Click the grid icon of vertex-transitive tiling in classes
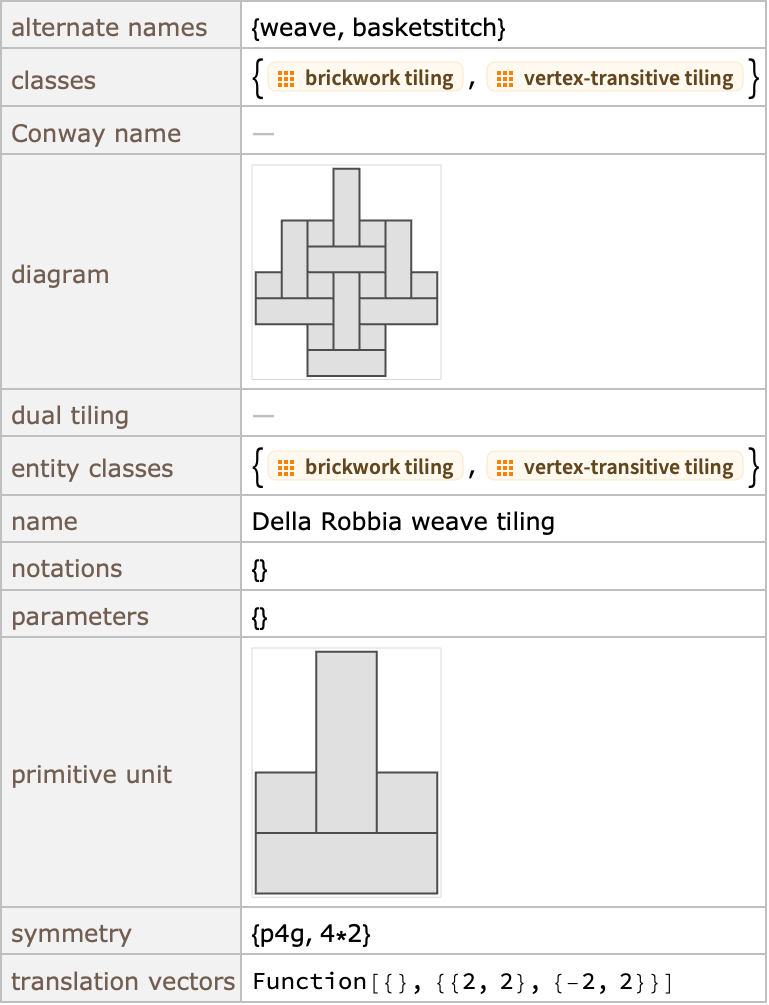The height and width of the screenshot is (1005, 769). click(x=505, y=79)
